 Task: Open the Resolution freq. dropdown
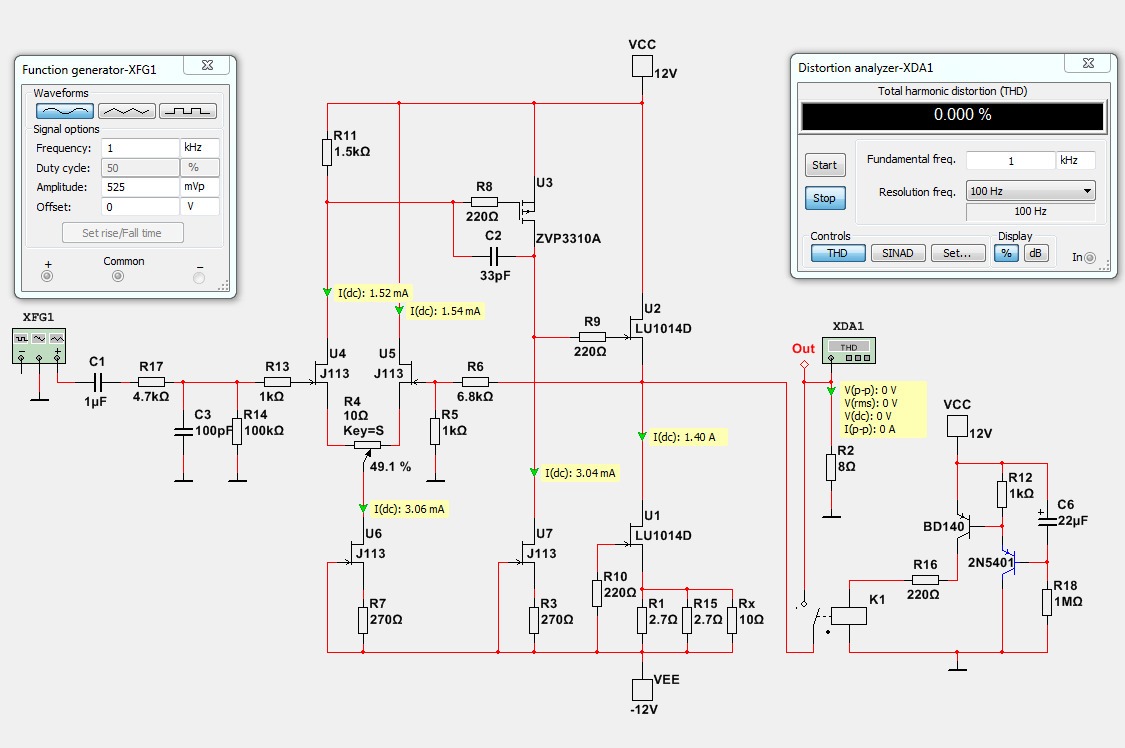tap(1030, 191)
